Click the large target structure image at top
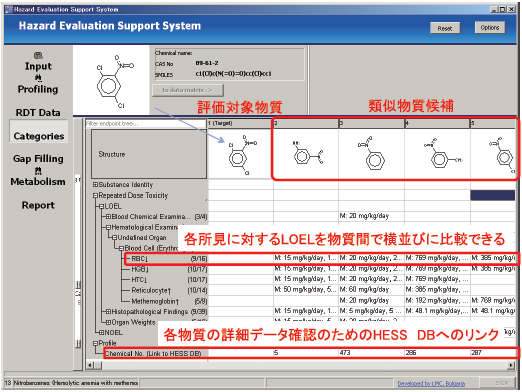 pos(111,80)
